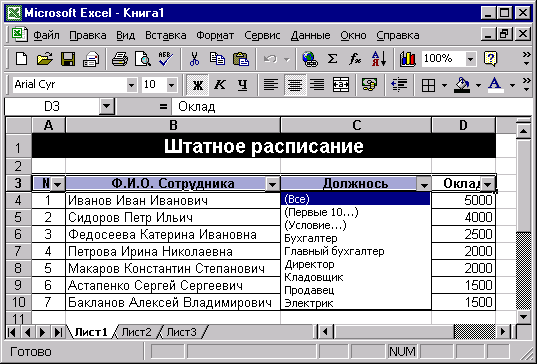Screen dimensions: 537x364
Task: Apply AutoSum sigma icon
Action: (x=332, y=59)
